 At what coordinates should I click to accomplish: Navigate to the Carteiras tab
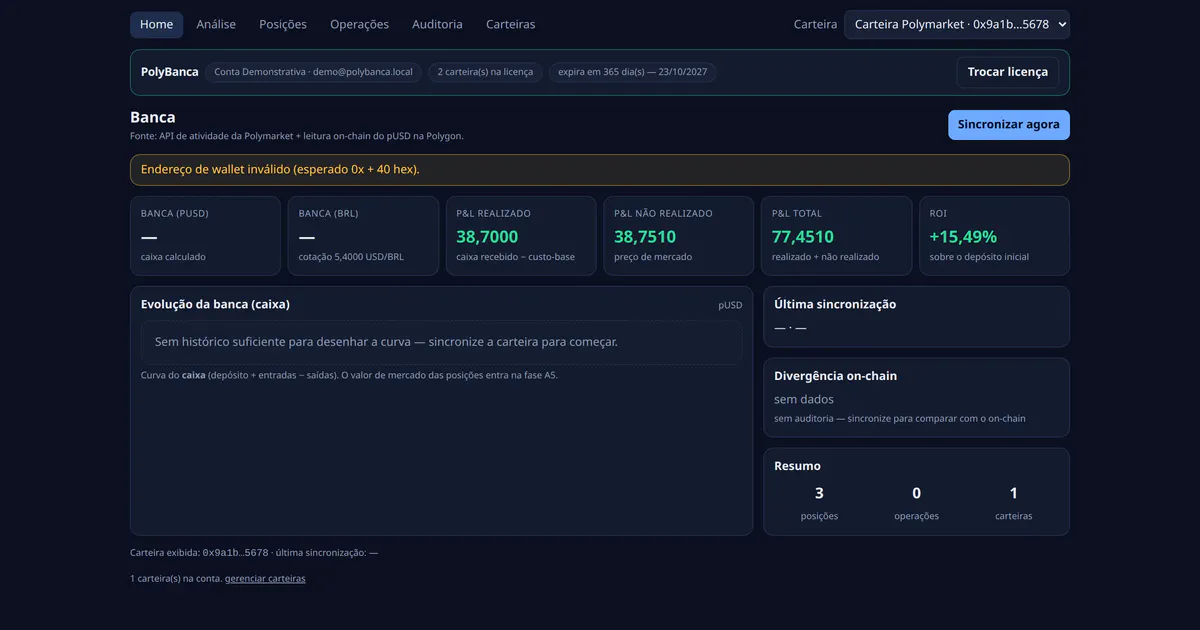[x=510, y=24]
